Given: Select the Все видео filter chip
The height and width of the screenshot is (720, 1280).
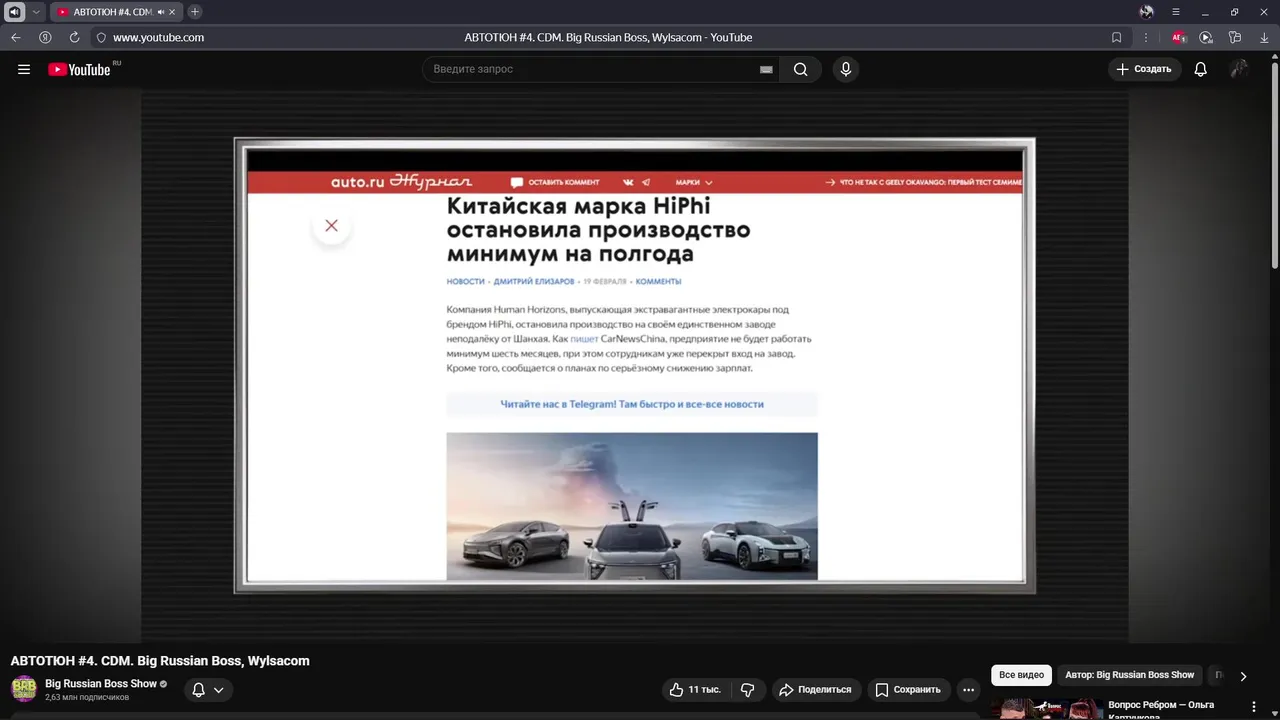Looking at the screenshot, I should (x=1022, y=675).
